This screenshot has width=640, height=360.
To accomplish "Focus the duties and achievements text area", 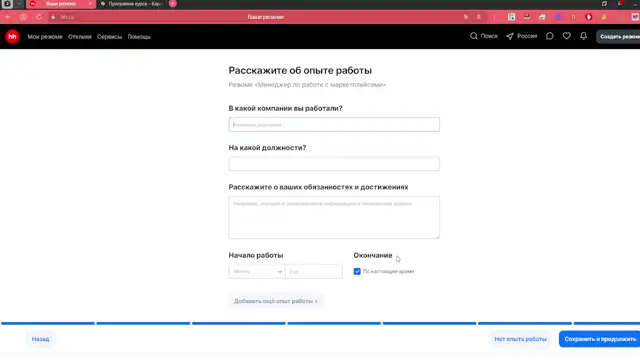I will point(334,217).
